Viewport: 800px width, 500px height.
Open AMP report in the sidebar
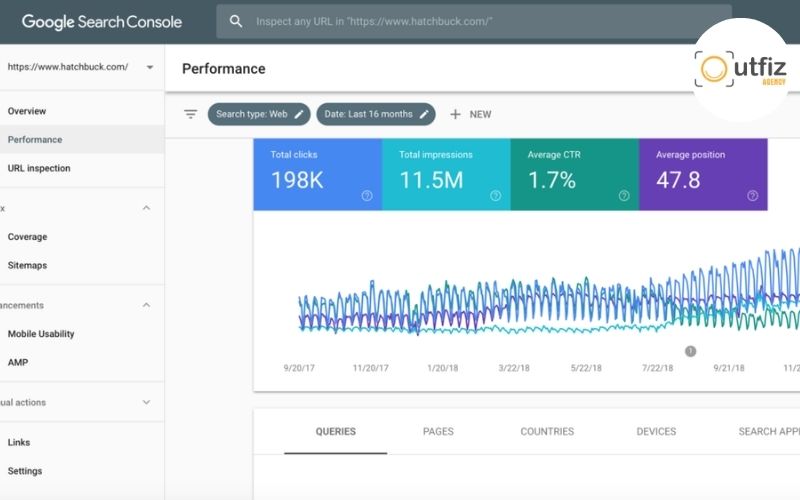pyautogui.click(x=82, y=362)
